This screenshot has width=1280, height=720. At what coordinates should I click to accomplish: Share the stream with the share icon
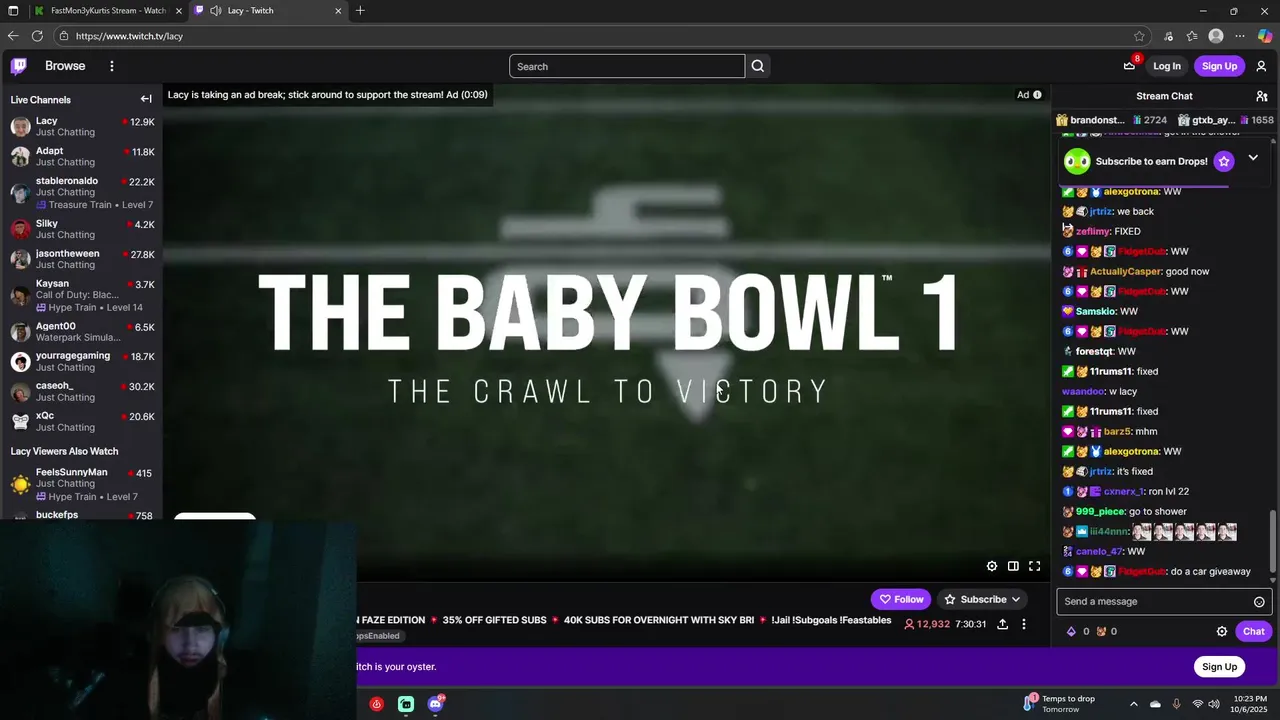coord(1003,624)
